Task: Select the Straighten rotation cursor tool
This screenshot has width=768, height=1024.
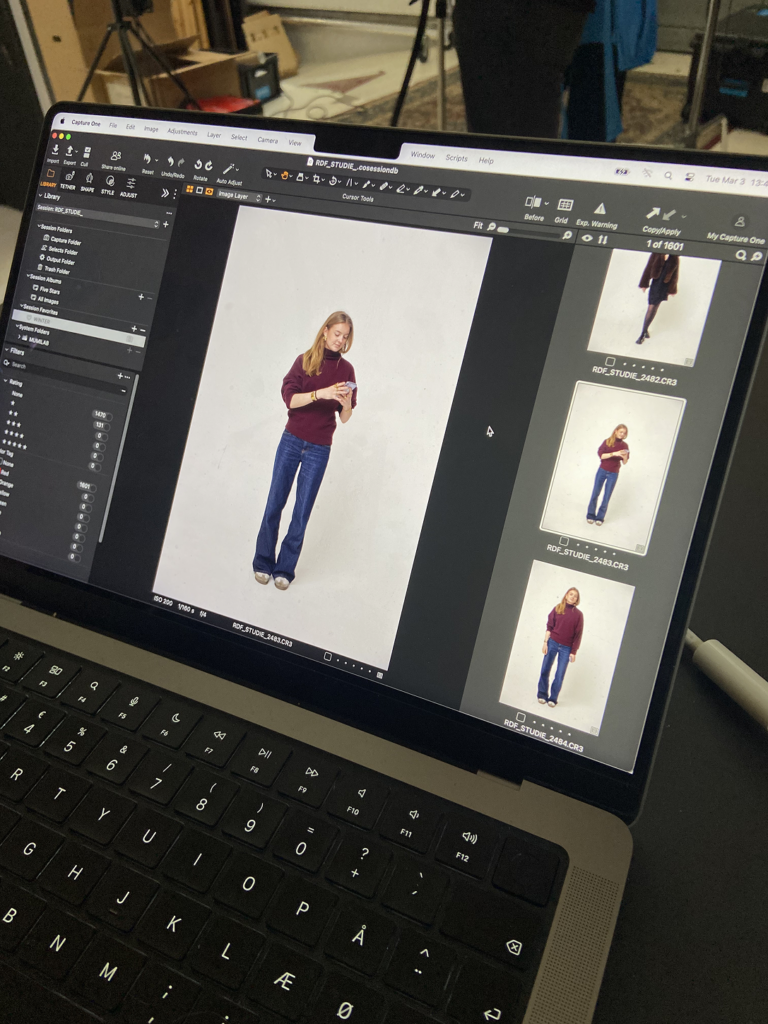Action: (x=332, y=181)
